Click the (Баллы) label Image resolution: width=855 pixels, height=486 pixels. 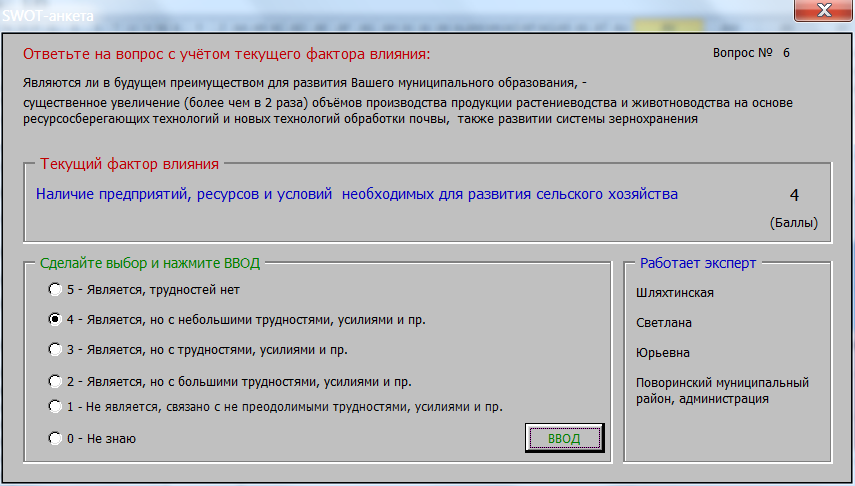coord(794,223)
